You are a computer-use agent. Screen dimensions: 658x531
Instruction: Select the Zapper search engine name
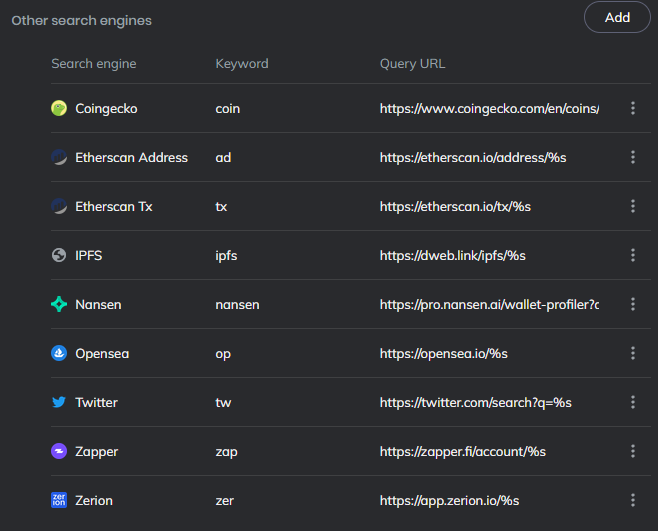97,452
